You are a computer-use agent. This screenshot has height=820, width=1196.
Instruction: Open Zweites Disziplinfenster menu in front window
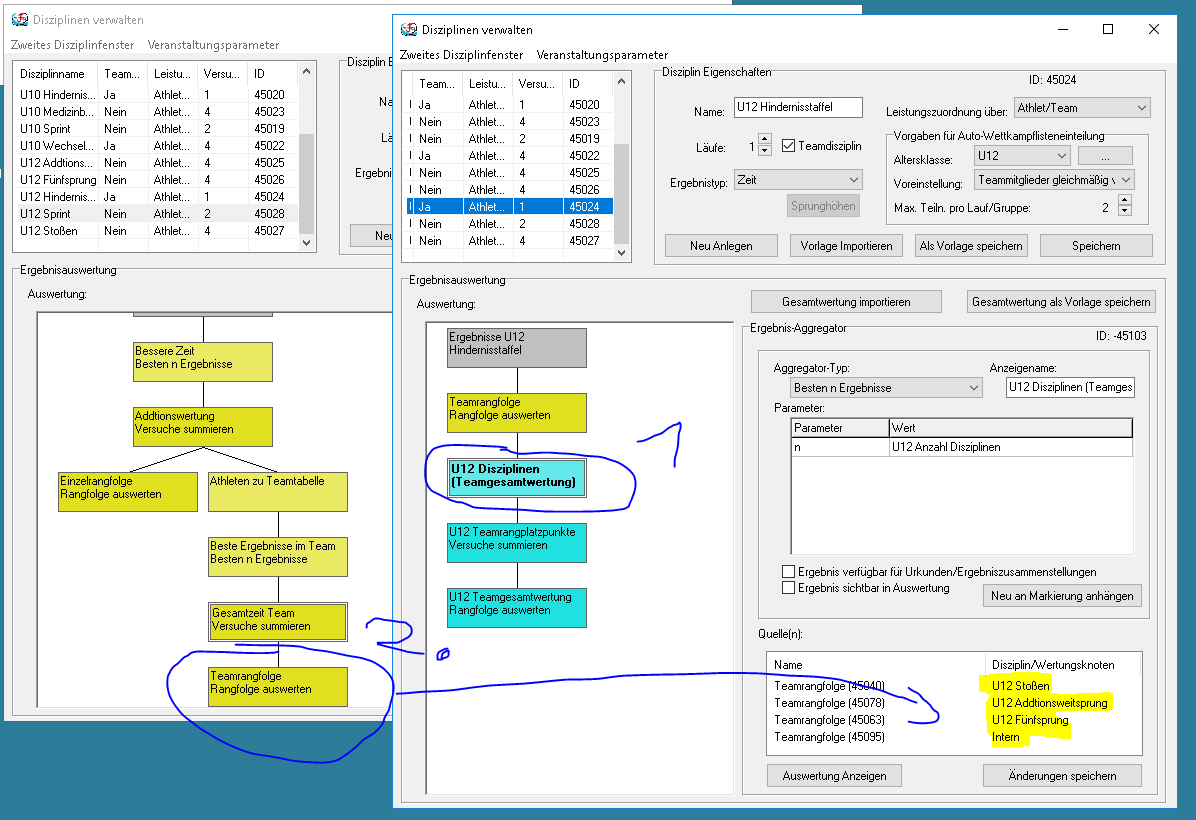click(461, 55)
